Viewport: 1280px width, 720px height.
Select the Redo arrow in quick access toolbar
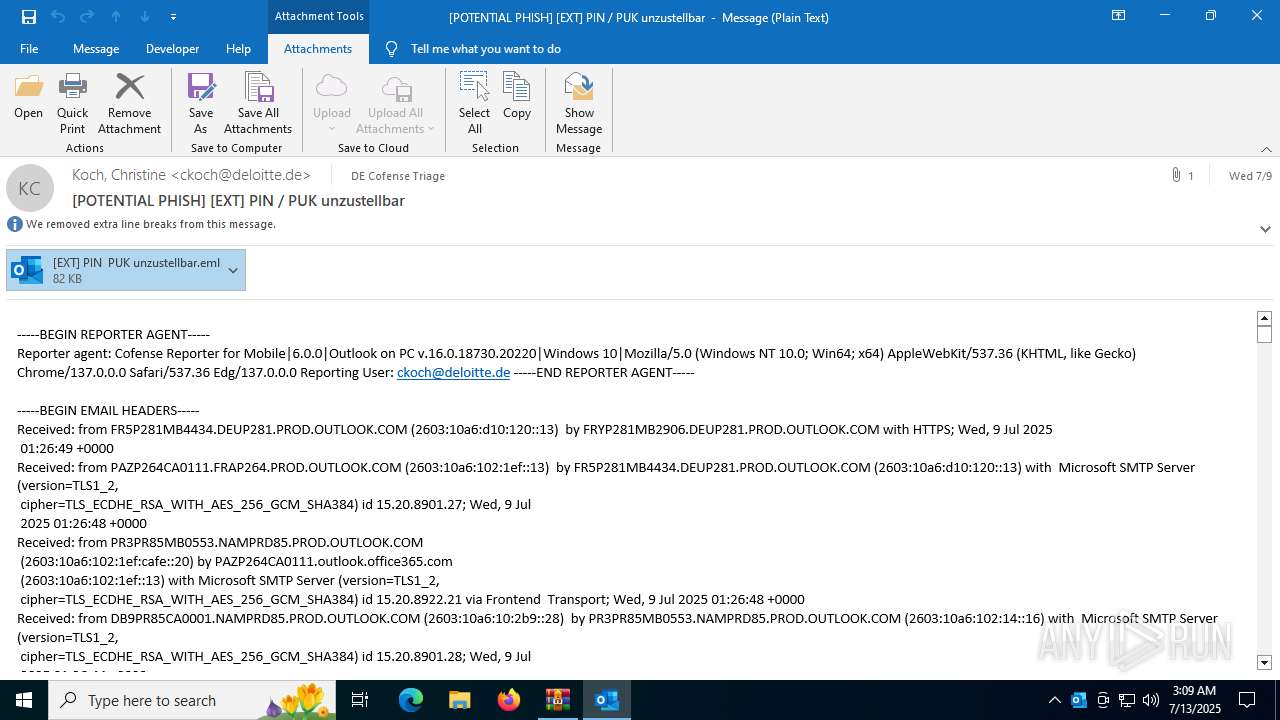(x=87, y=16)
